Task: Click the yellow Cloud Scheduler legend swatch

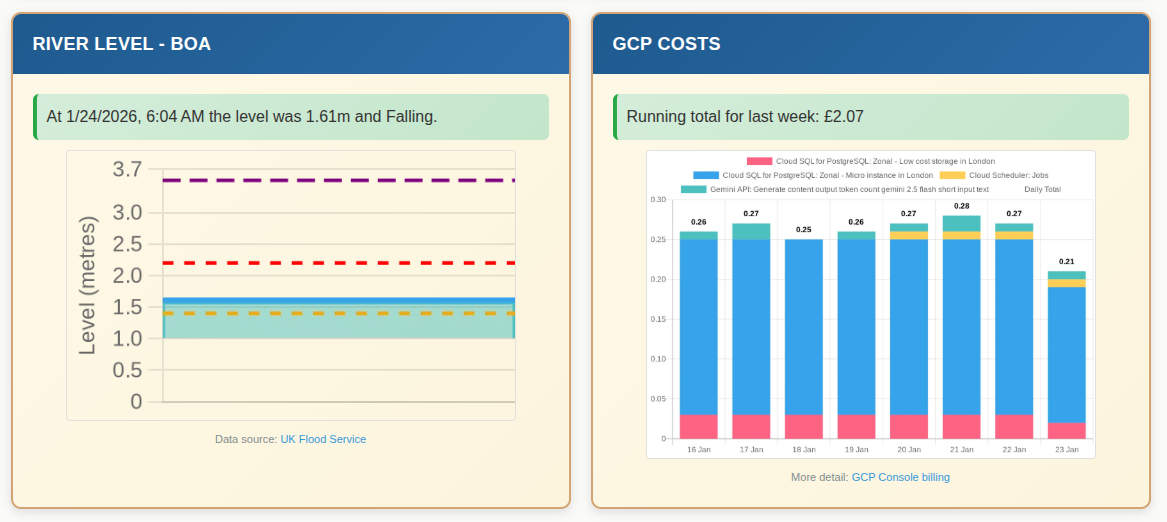Action: click(x=952, y=175)
